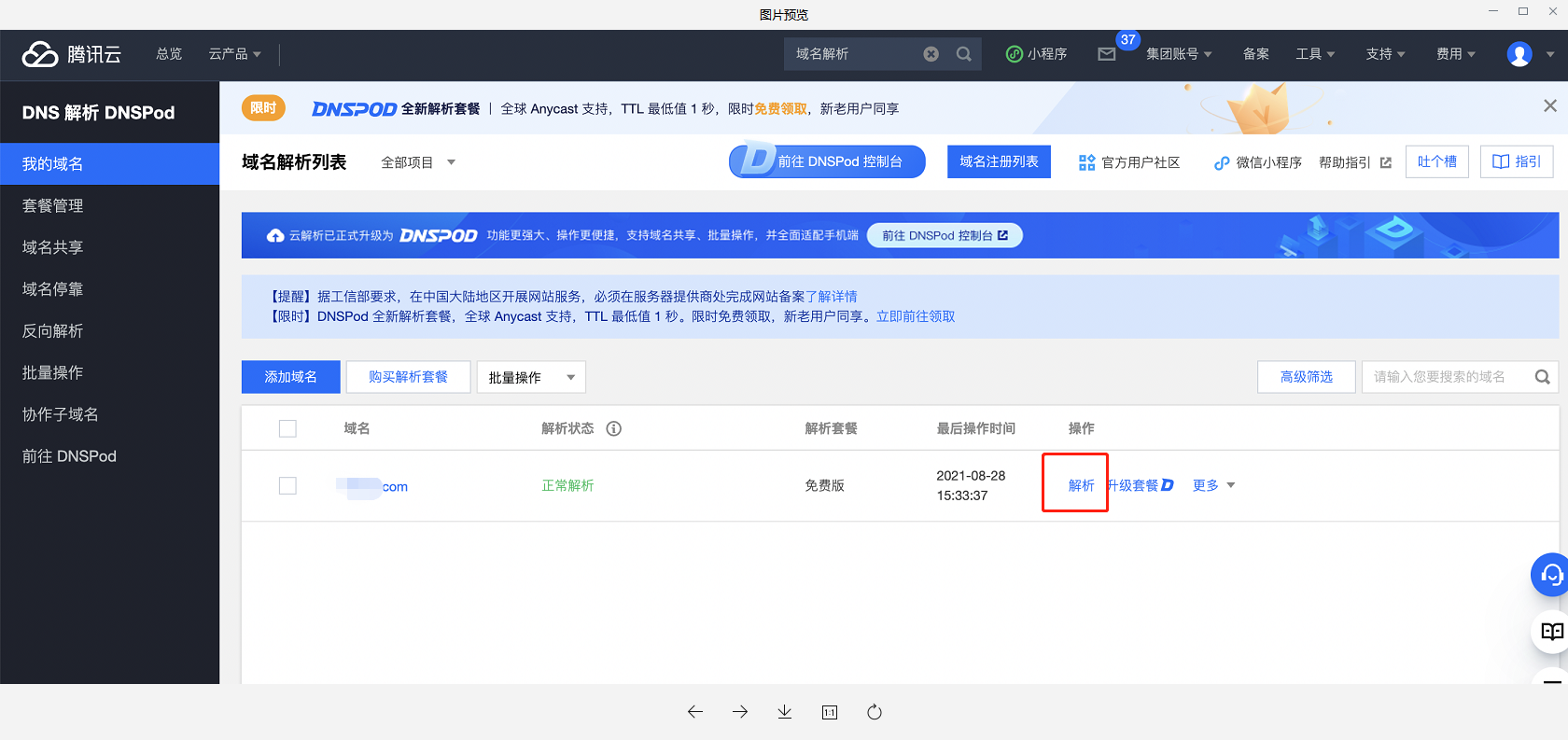
Task: Click the 解析状态 info icon
Action: pyautogui.click(x=614, y=428)
